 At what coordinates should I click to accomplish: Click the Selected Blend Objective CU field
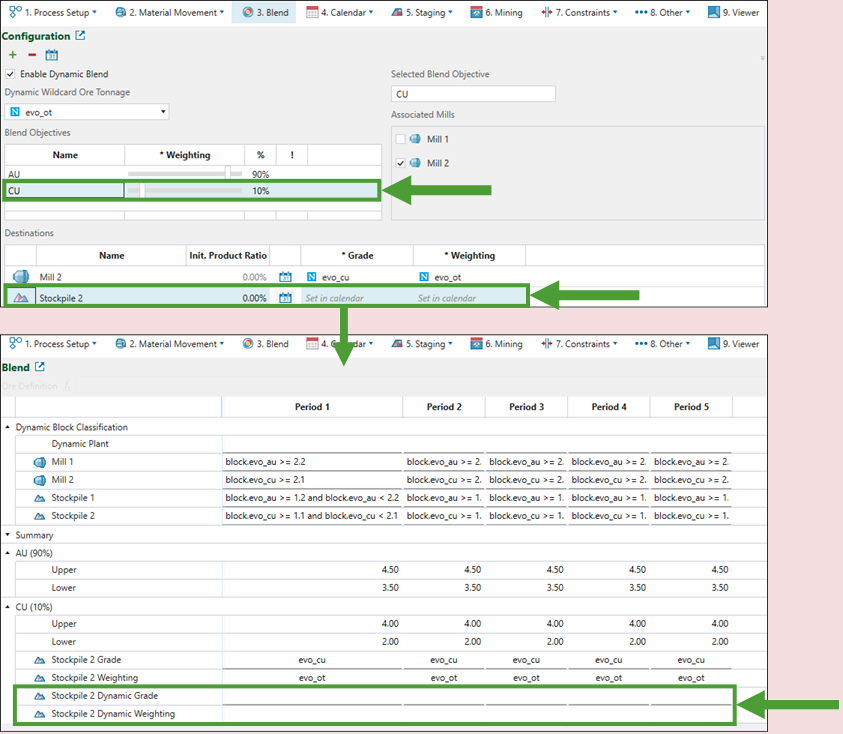click(473, 94)
